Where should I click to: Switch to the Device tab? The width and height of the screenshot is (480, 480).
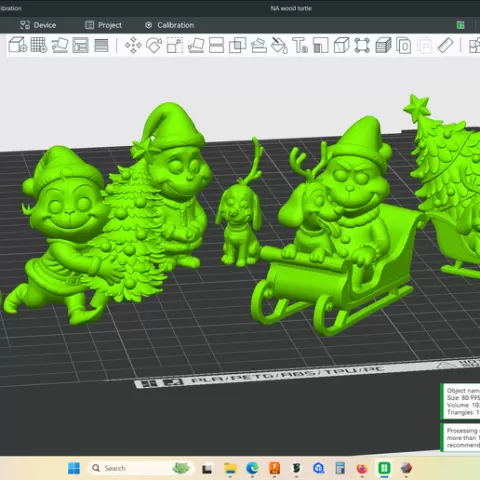pos(38,25)
